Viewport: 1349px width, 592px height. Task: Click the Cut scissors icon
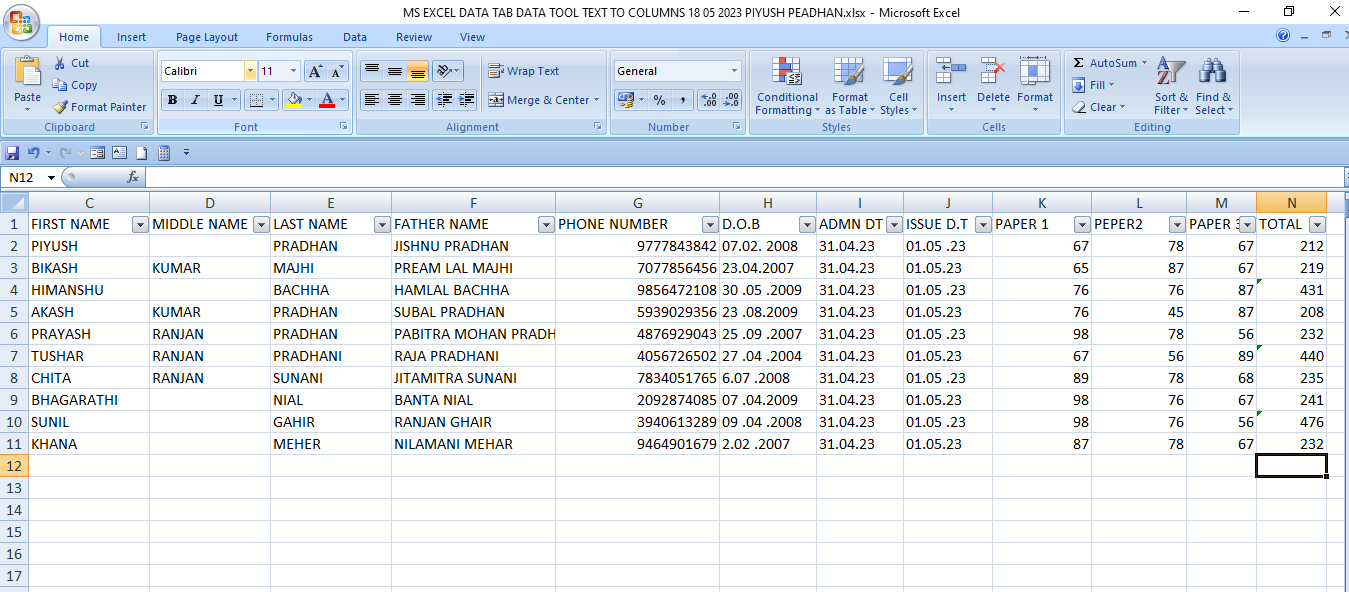click(61, 63)
